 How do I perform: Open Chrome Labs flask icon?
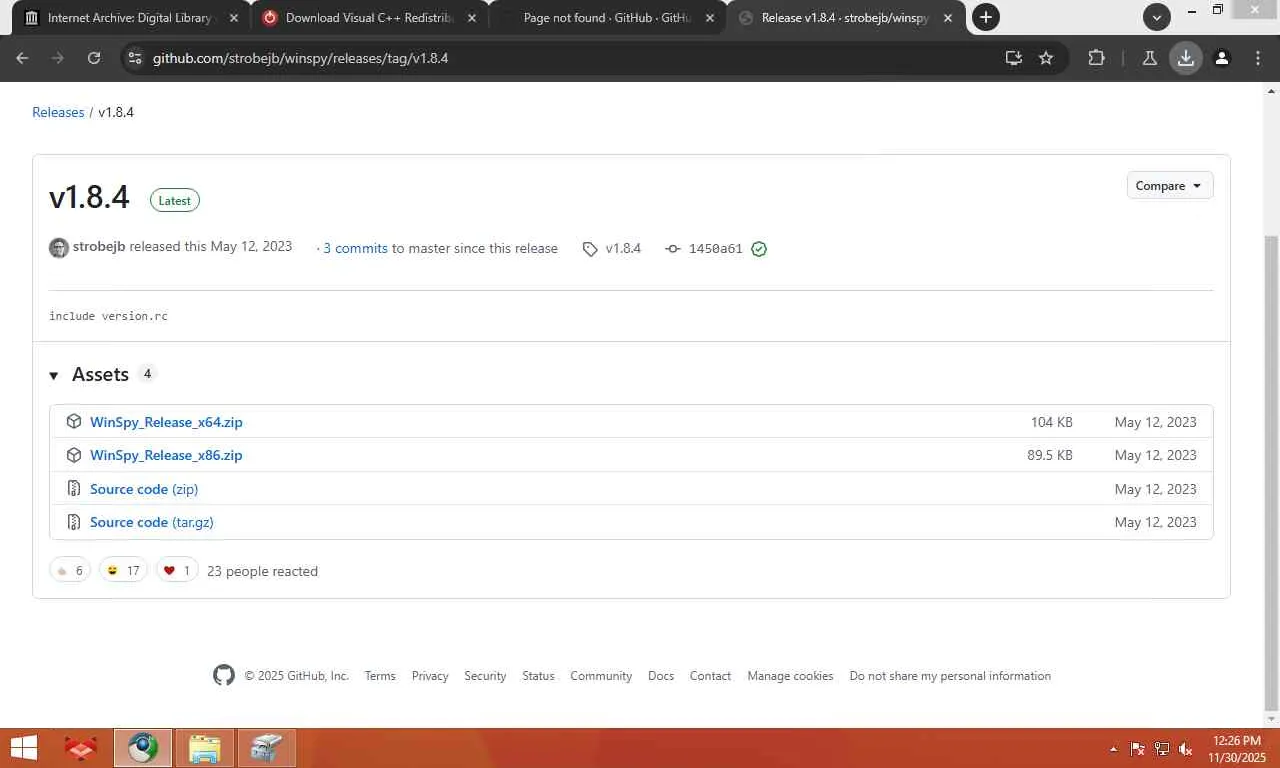1150,58
